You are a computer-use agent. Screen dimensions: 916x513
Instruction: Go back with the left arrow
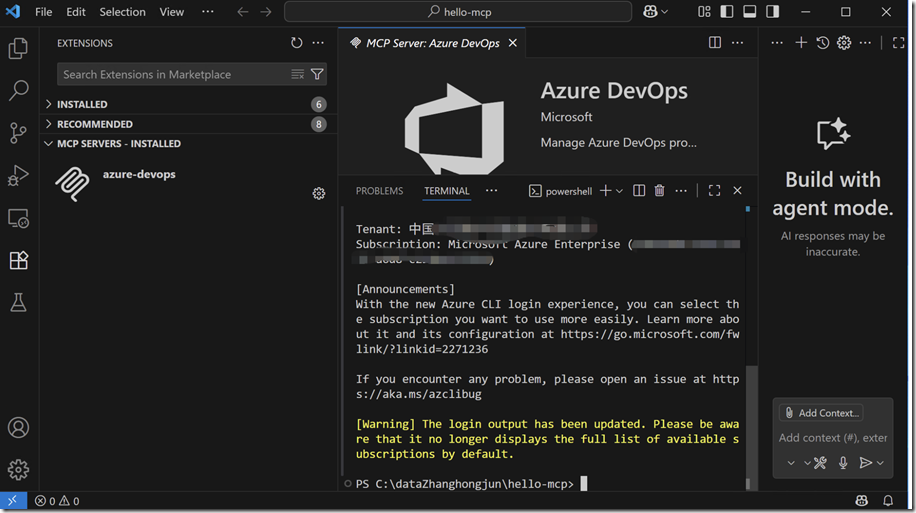[242, 12]
